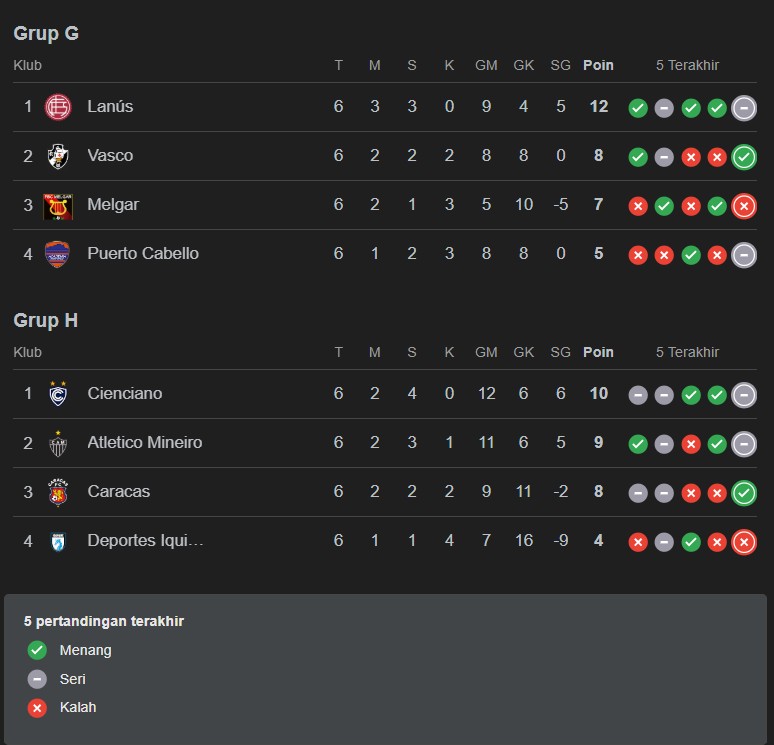Click Caracas's most recent match win icon
Viewport: 774px width, 745px height.
click(x=743, y=493)
